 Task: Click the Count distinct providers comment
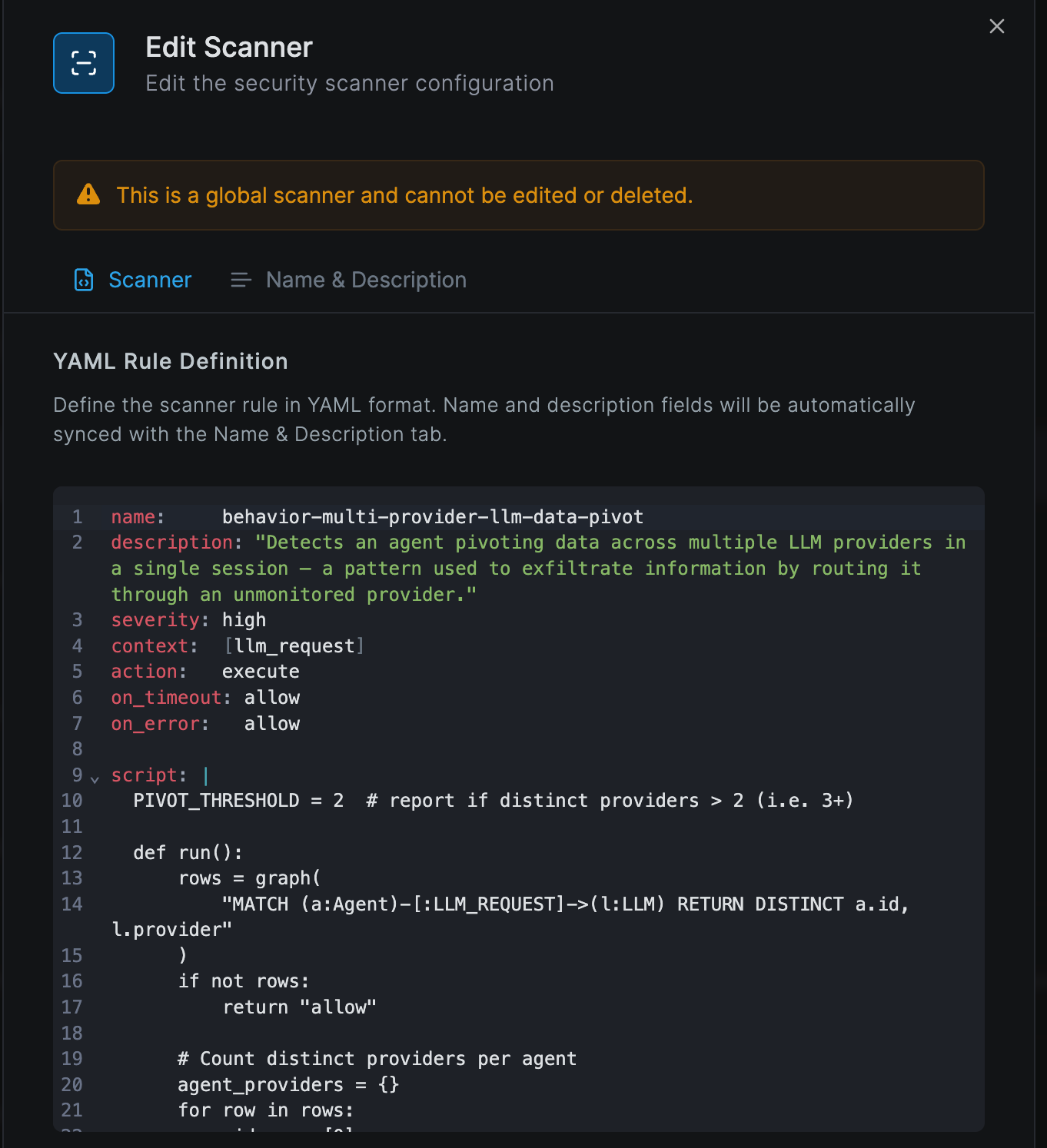pyautogui.click(x=377, y=1059)
